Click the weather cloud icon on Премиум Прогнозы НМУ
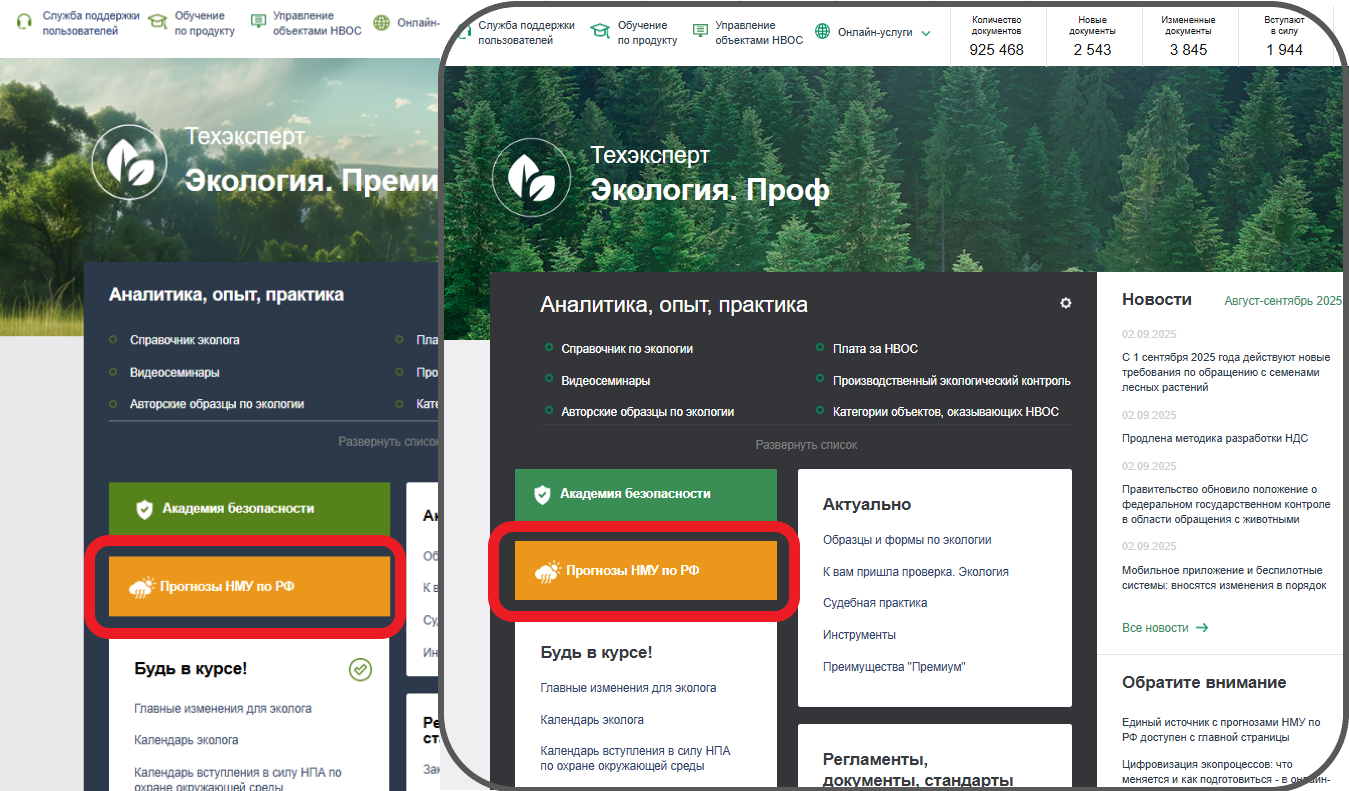 click(x=142, y=587)
